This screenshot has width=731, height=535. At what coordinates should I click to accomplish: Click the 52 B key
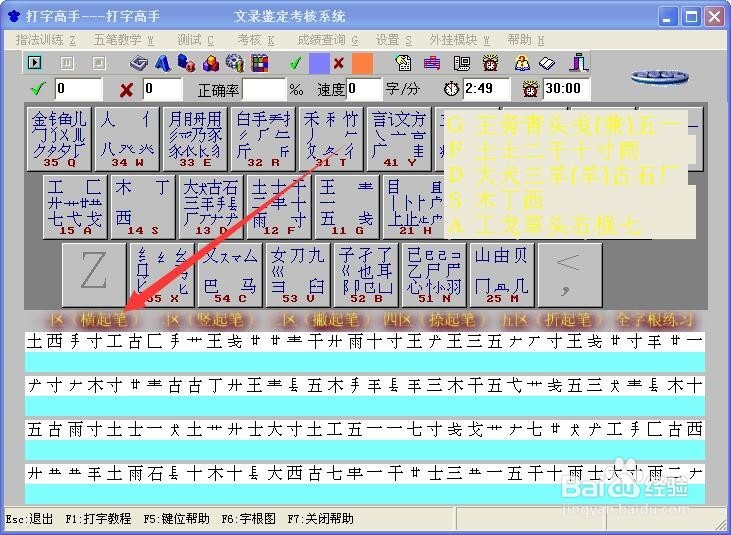click(x=366, y=275)
